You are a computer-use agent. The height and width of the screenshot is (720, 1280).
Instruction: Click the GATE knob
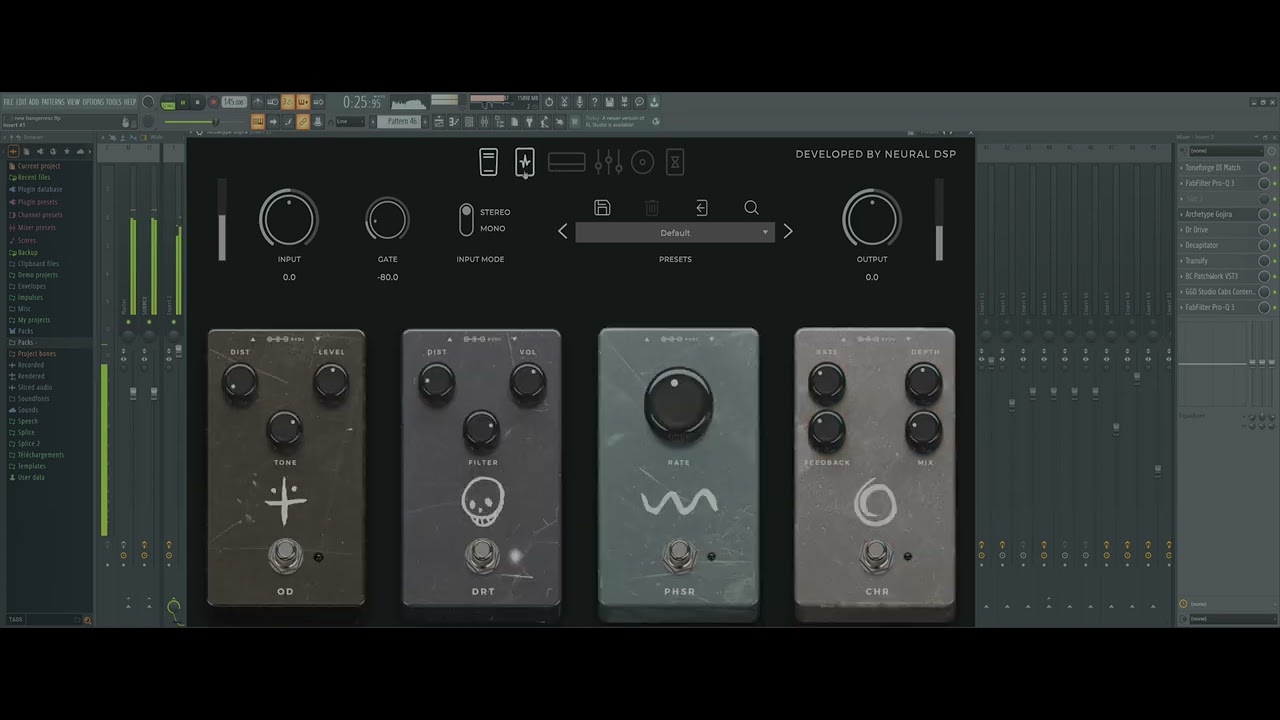click(387, 219)
